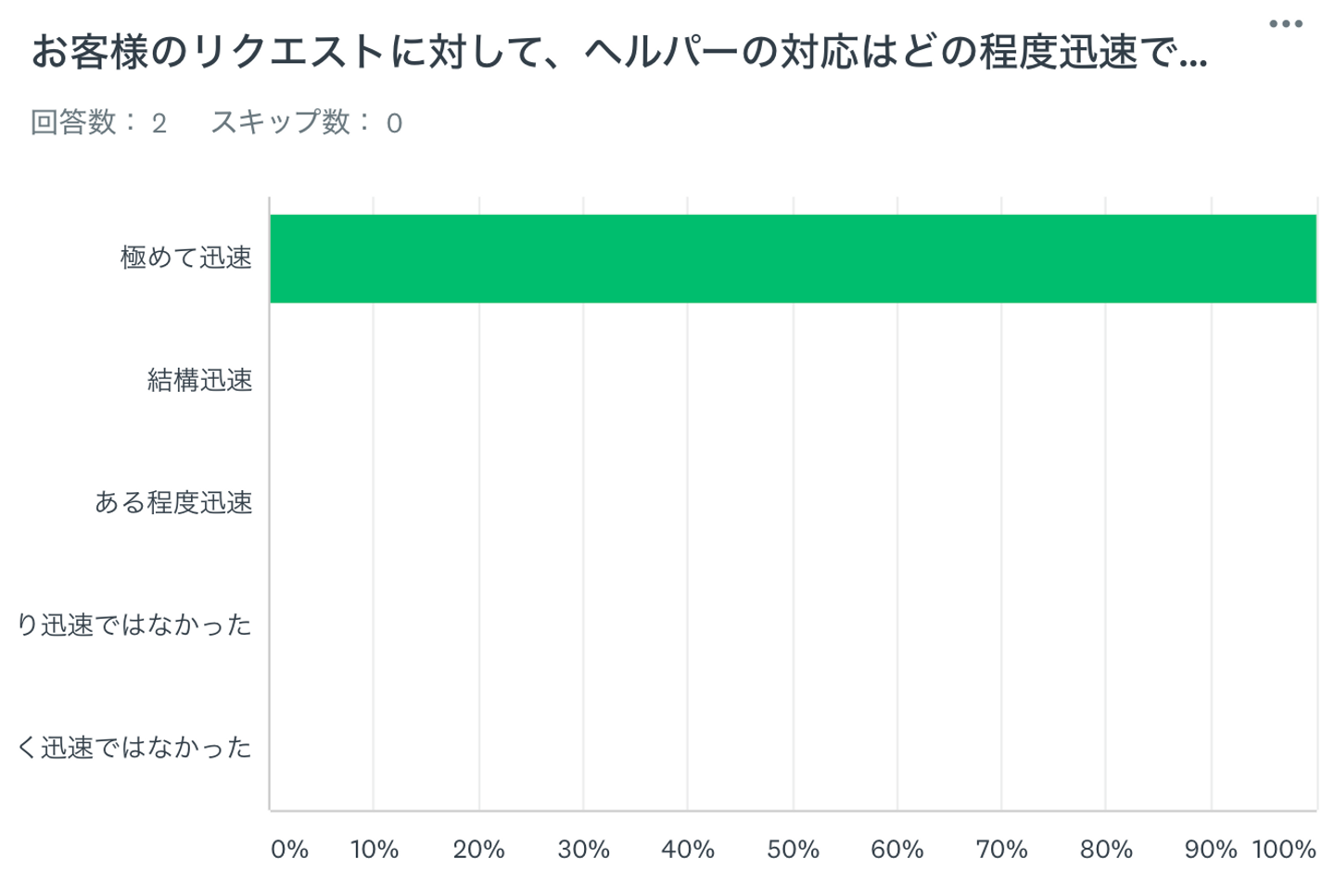Click the 10% axis label

coord(374,850)
